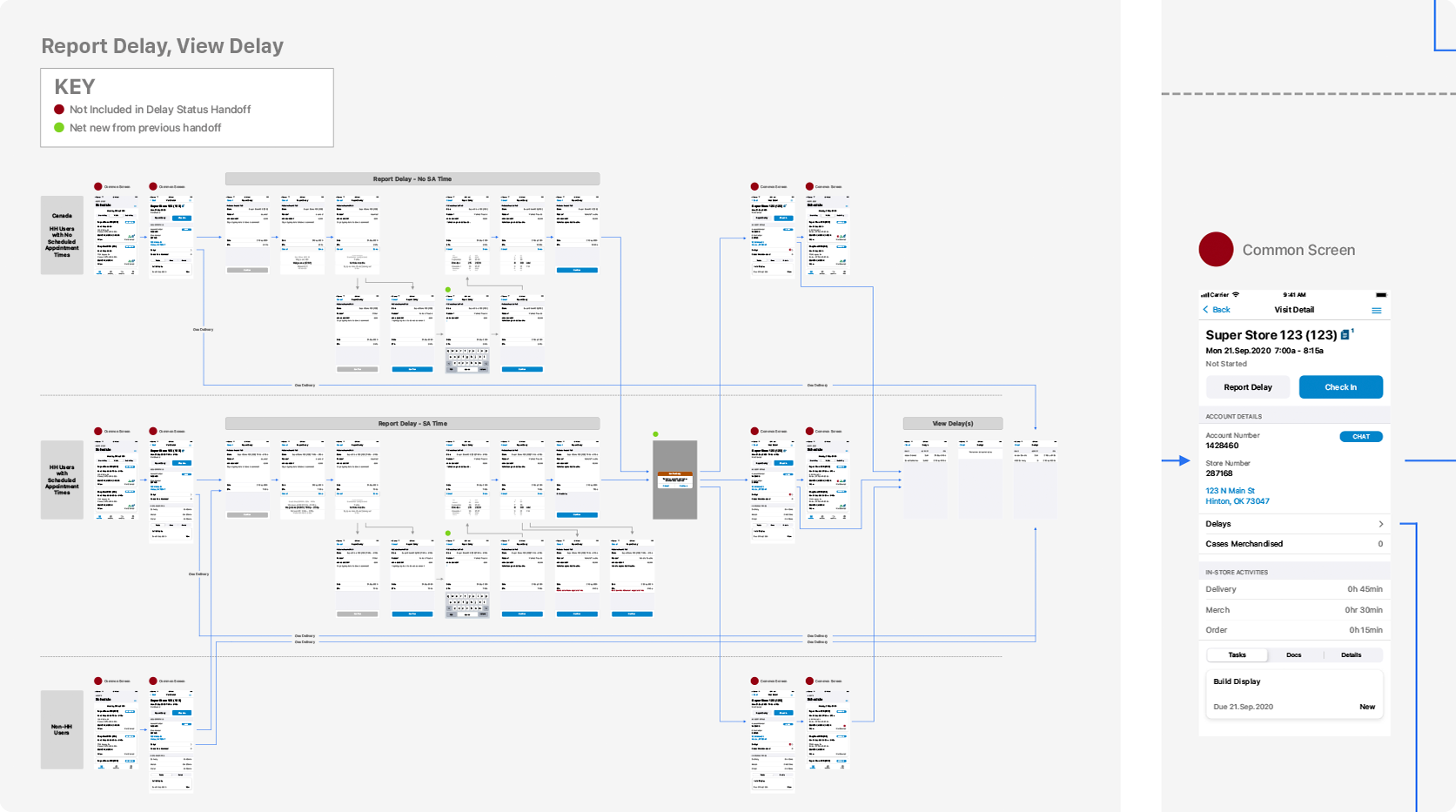Click the Back link text in Visit Detail
Viewport: 1456px width, 812px height.
[x=1221, y=310]
